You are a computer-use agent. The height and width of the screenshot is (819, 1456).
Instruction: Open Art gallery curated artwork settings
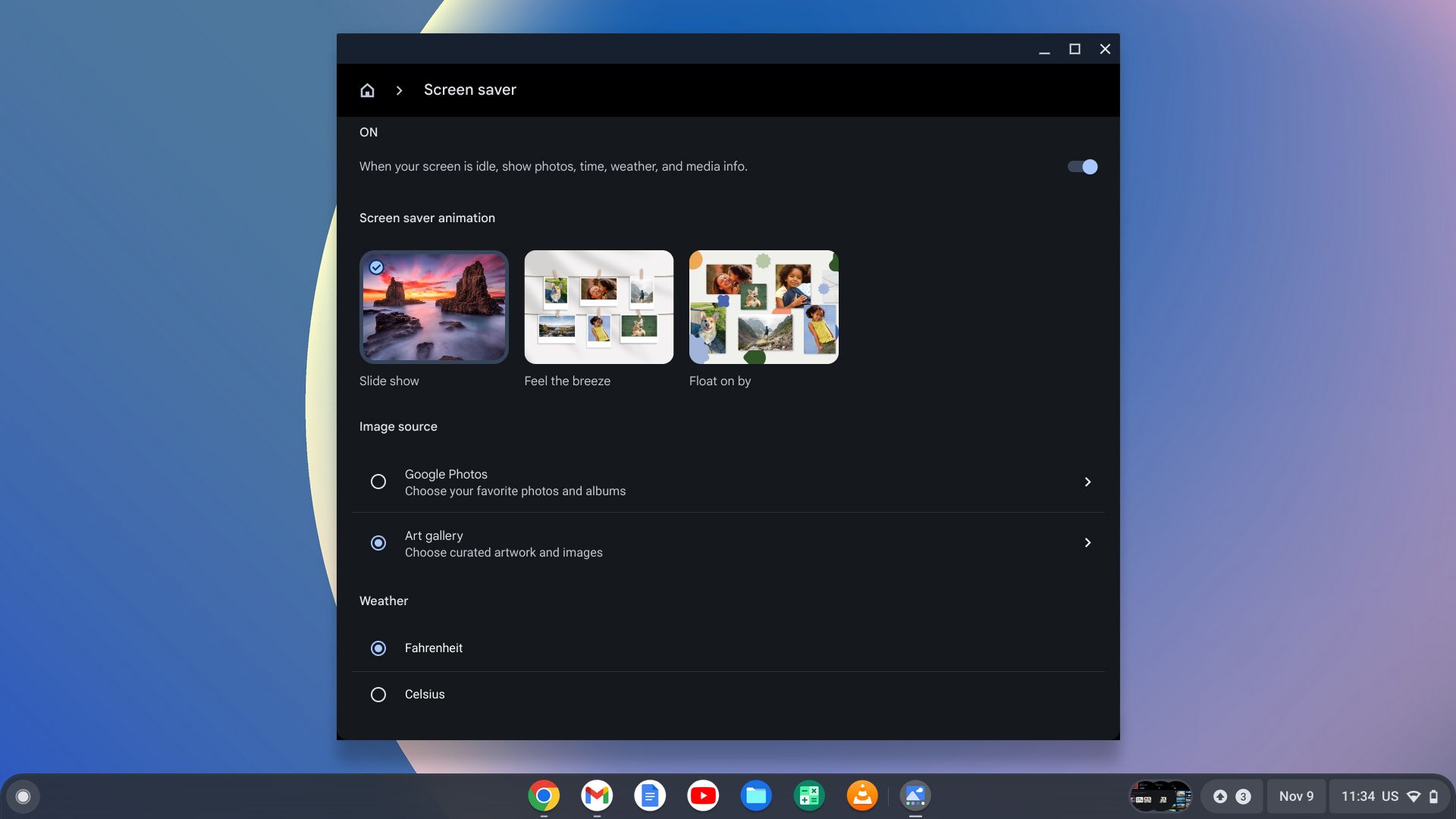[x=1088, y=542]
